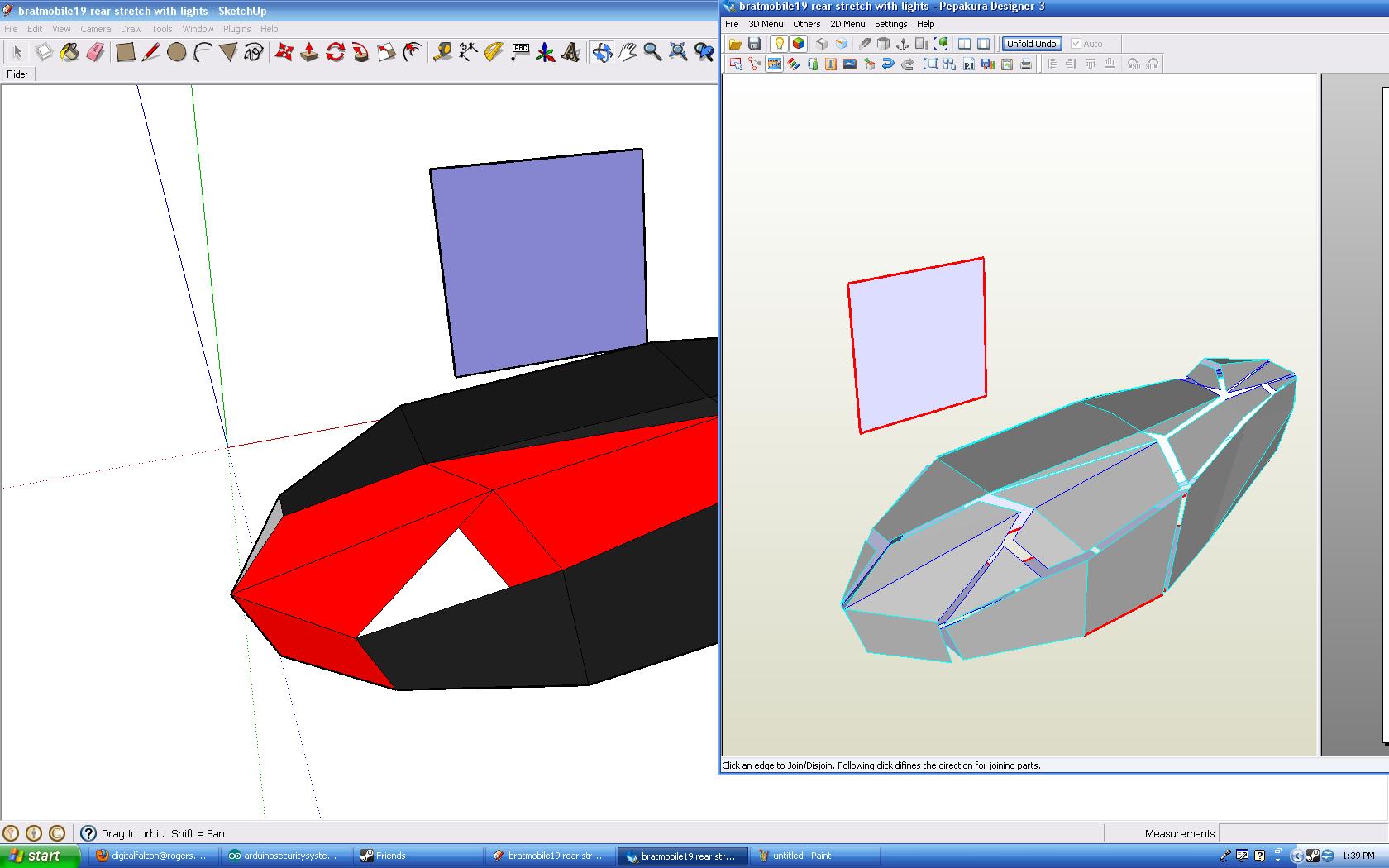The width and height of the screenshot is (1389, 868).
Task: Choose the Protractor tool in SketchUp
Action: (494, 53)
